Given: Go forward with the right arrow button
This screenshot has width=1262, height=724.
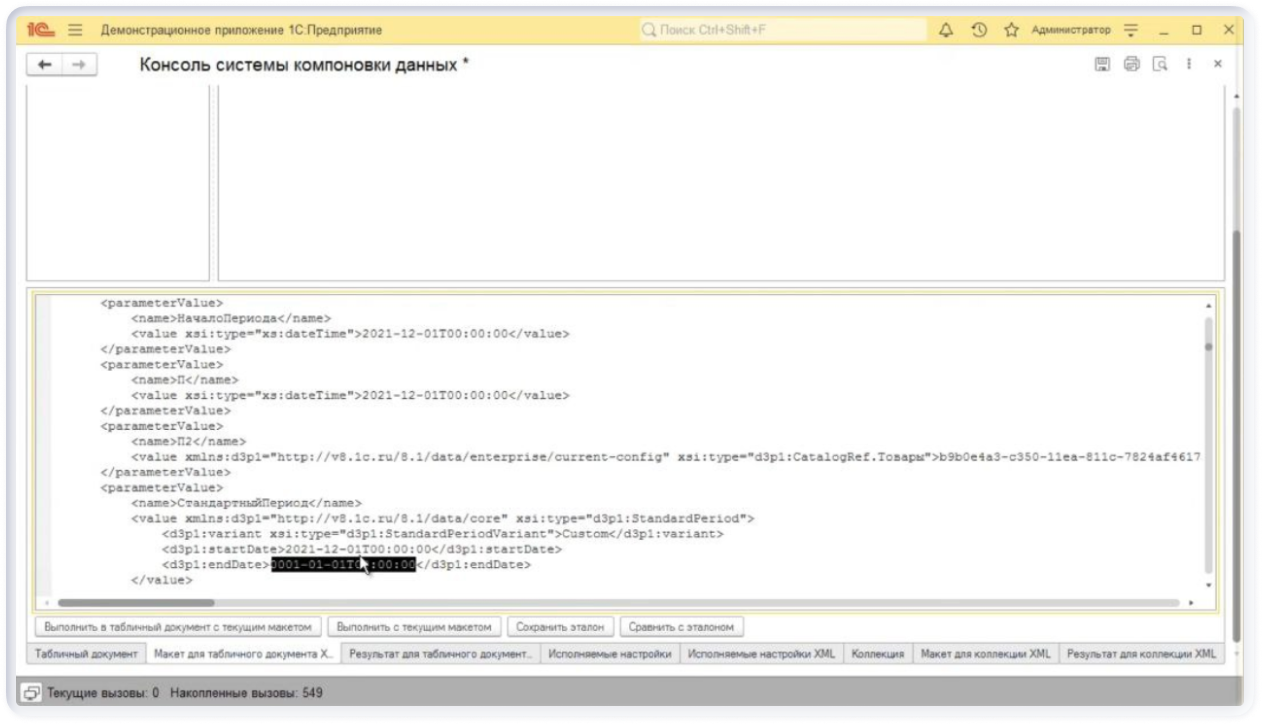Looking at the screenshot, I should 78,64.
